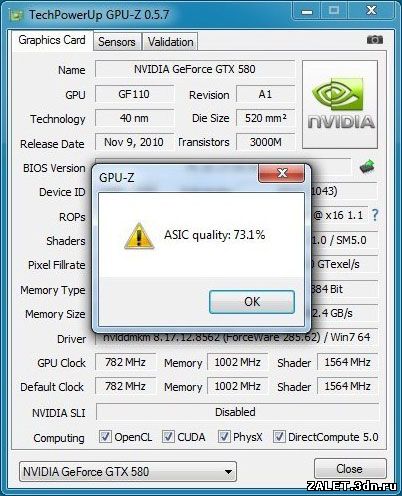Confirm the dialog with OK

pos(252,302)
